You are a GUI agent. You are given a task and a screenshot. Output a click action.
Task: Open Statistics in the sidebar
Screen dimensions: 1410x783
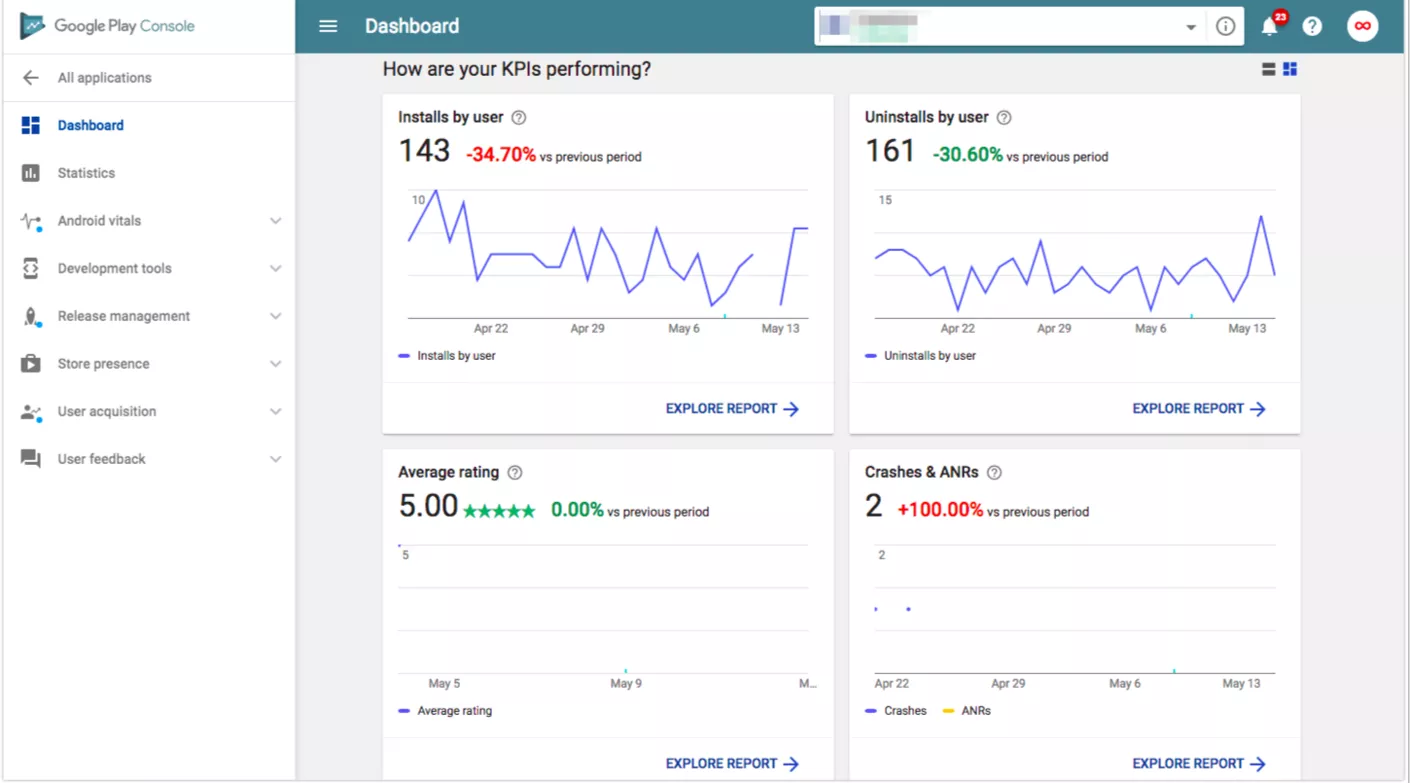pos(86,173)
